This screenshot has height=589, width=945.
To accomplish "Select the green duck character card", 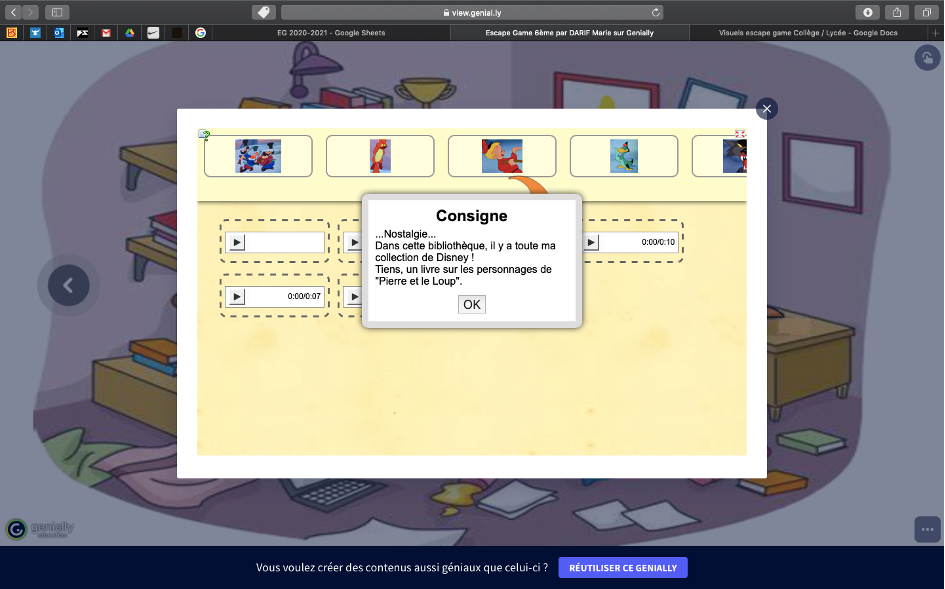I will point(624,156).
